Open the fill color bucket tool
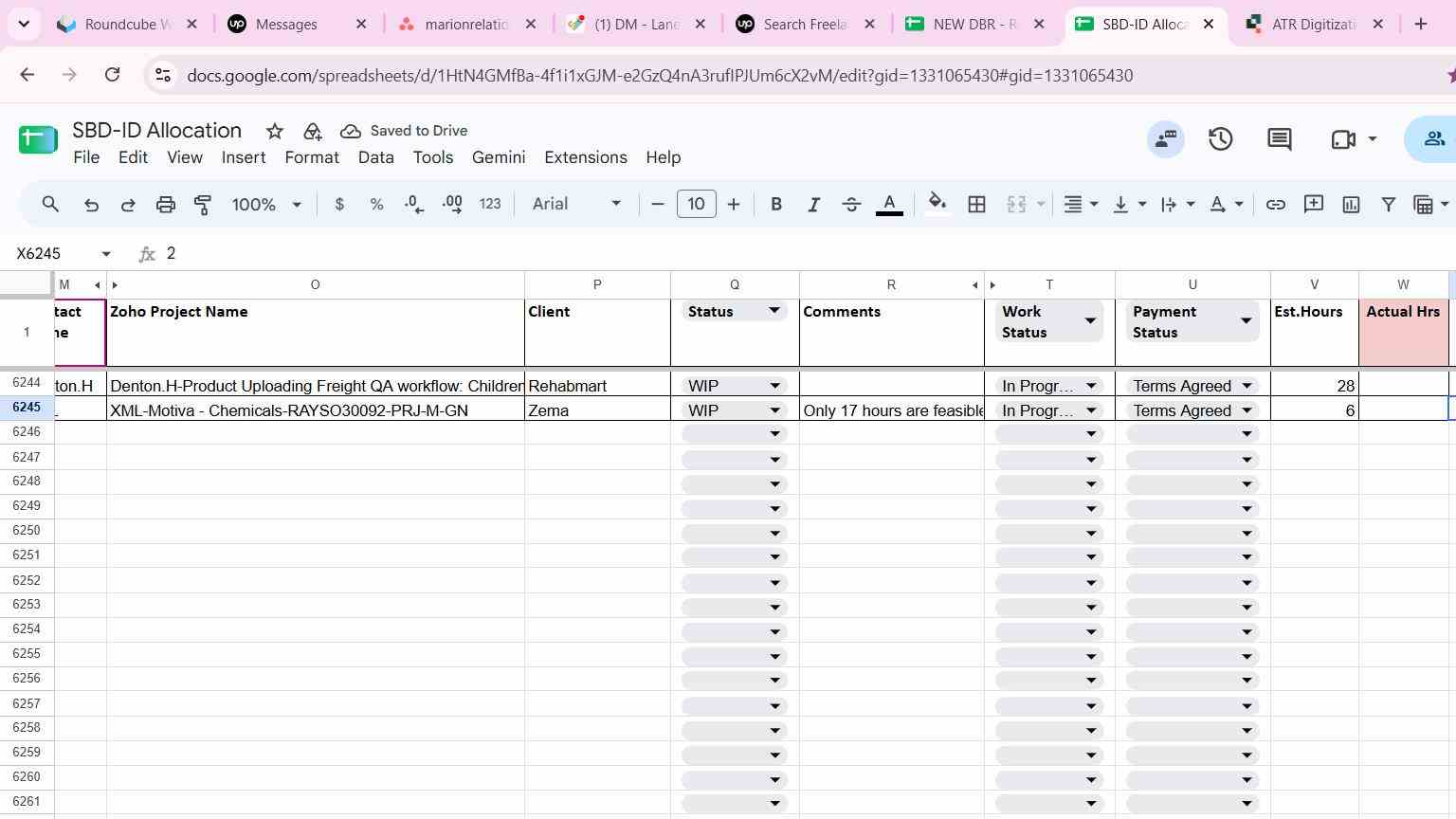The image size is (1456, 819). pyautogui.click(x=937, y=205)
